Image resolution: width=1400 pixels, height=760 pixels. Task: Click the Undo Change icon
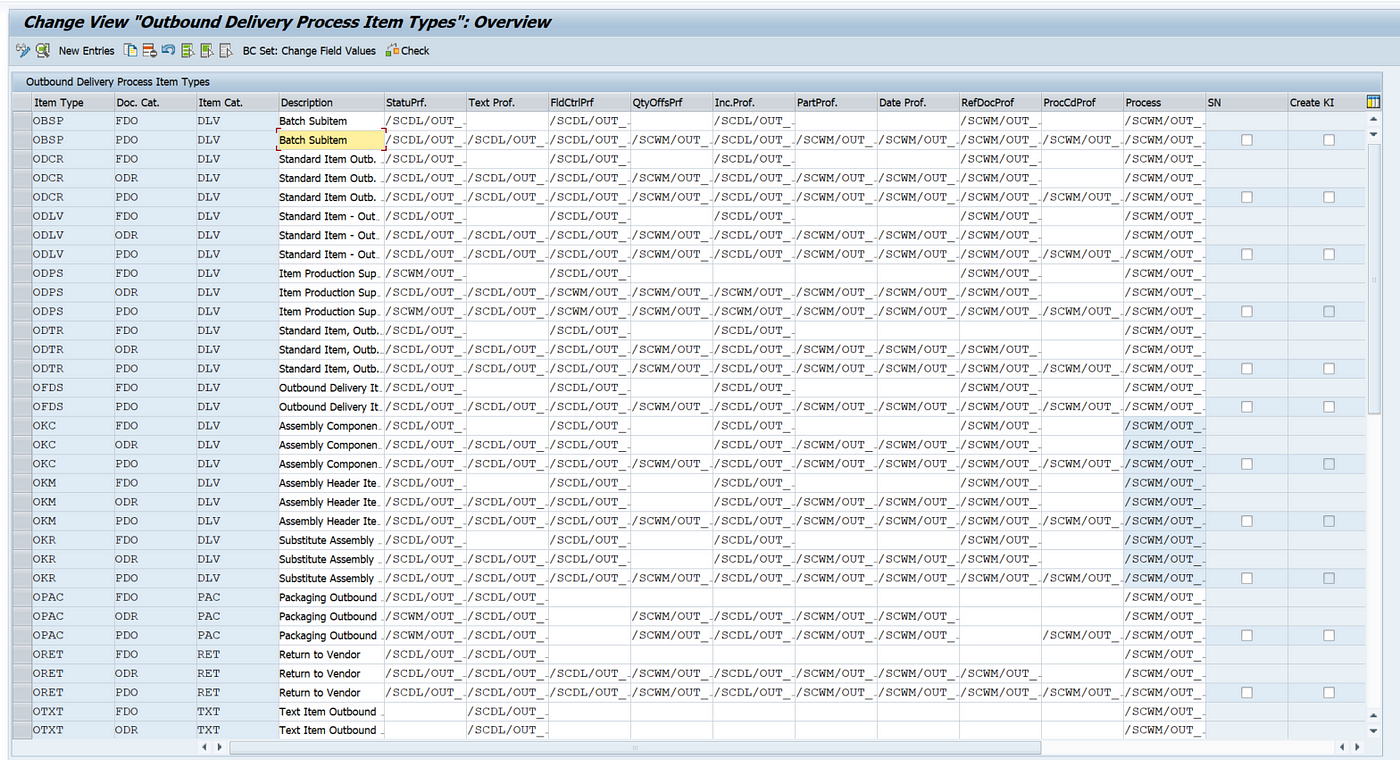pos(168,50)
